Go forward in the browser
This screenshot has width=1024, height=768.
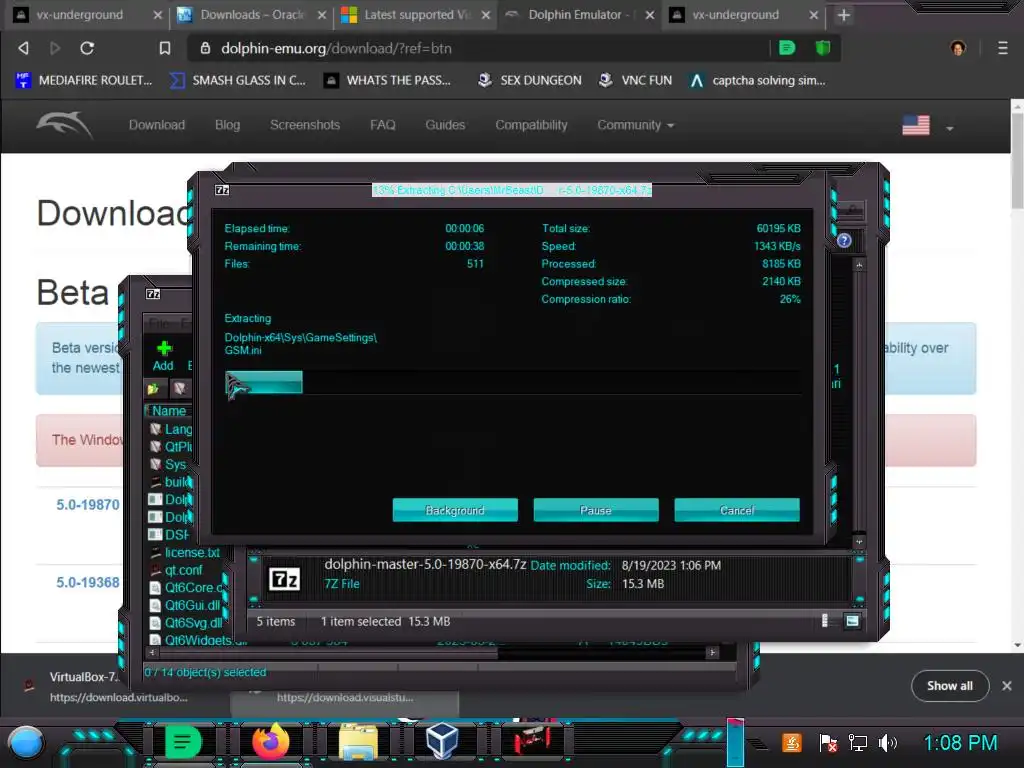tap(55, 48)
